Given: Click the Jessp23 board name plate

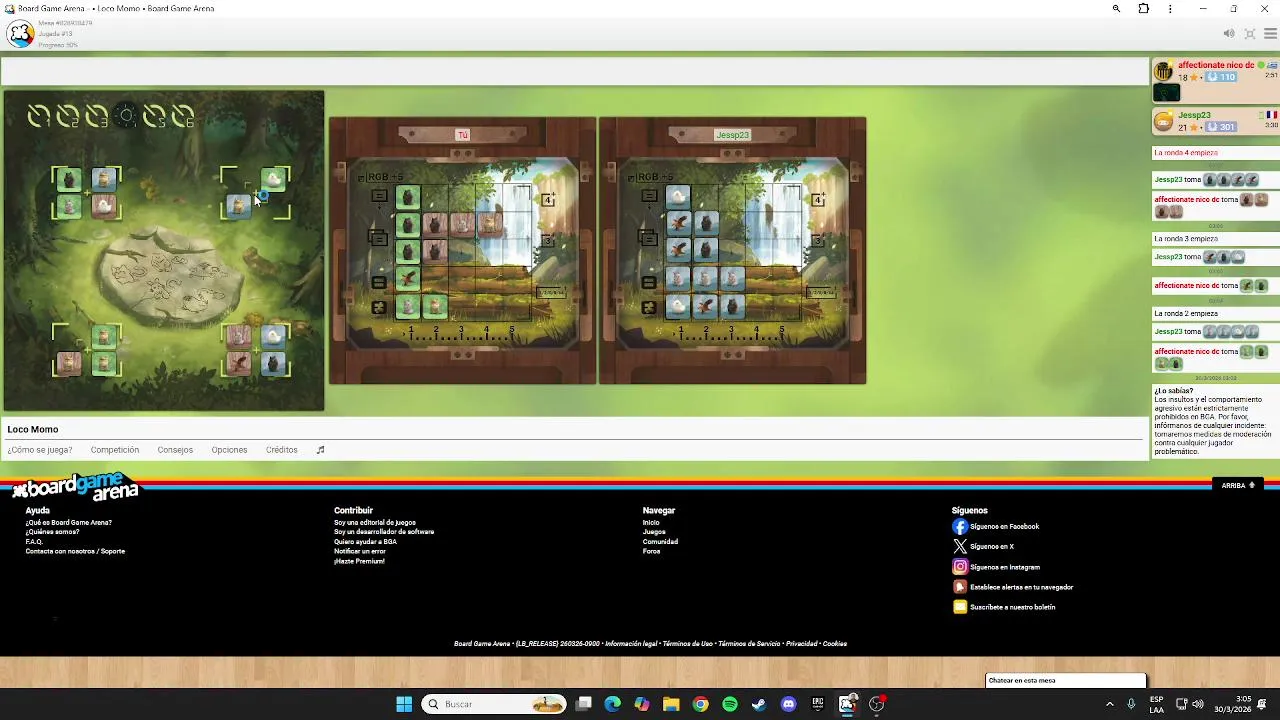Looking at the screenshot, I should 732,135.
